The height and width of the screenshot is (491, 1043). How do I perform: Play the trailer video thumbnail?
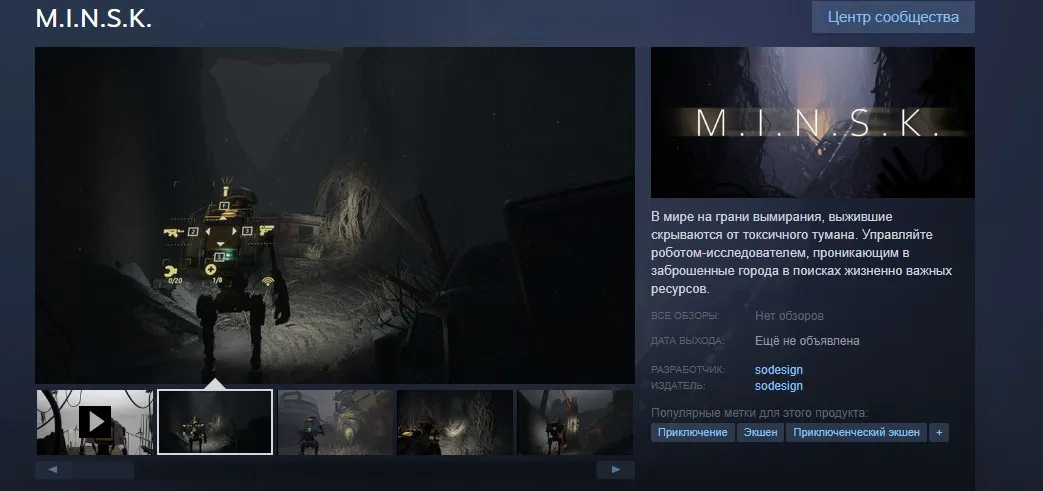(x=95, y=422)
